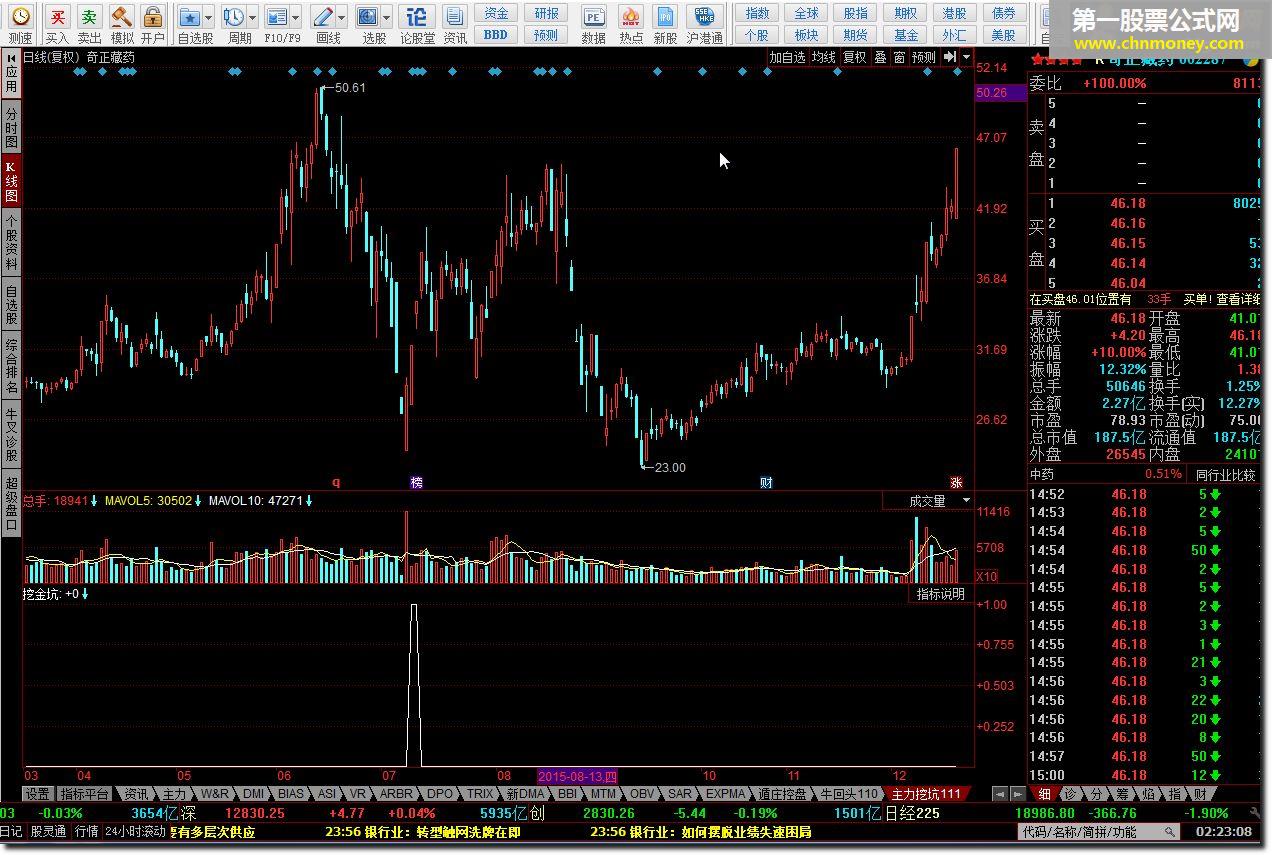Toggle the 复权 price adjustment option
Image resolution: width=1272 pixels, height=855 pixels.
[x=854, y=57]
